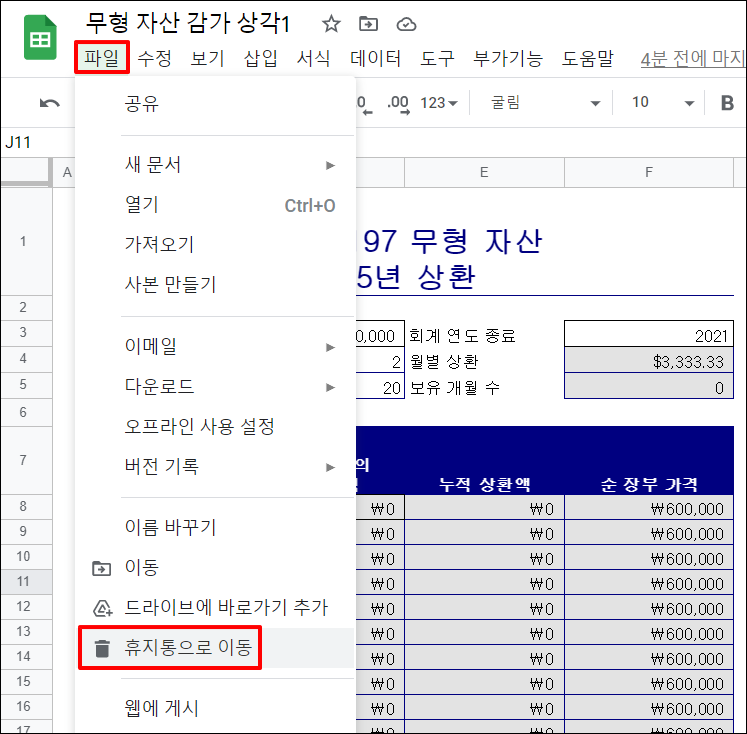
Task: Click the move-to-folder icon beside the title
Action: [x=369, y=24]
